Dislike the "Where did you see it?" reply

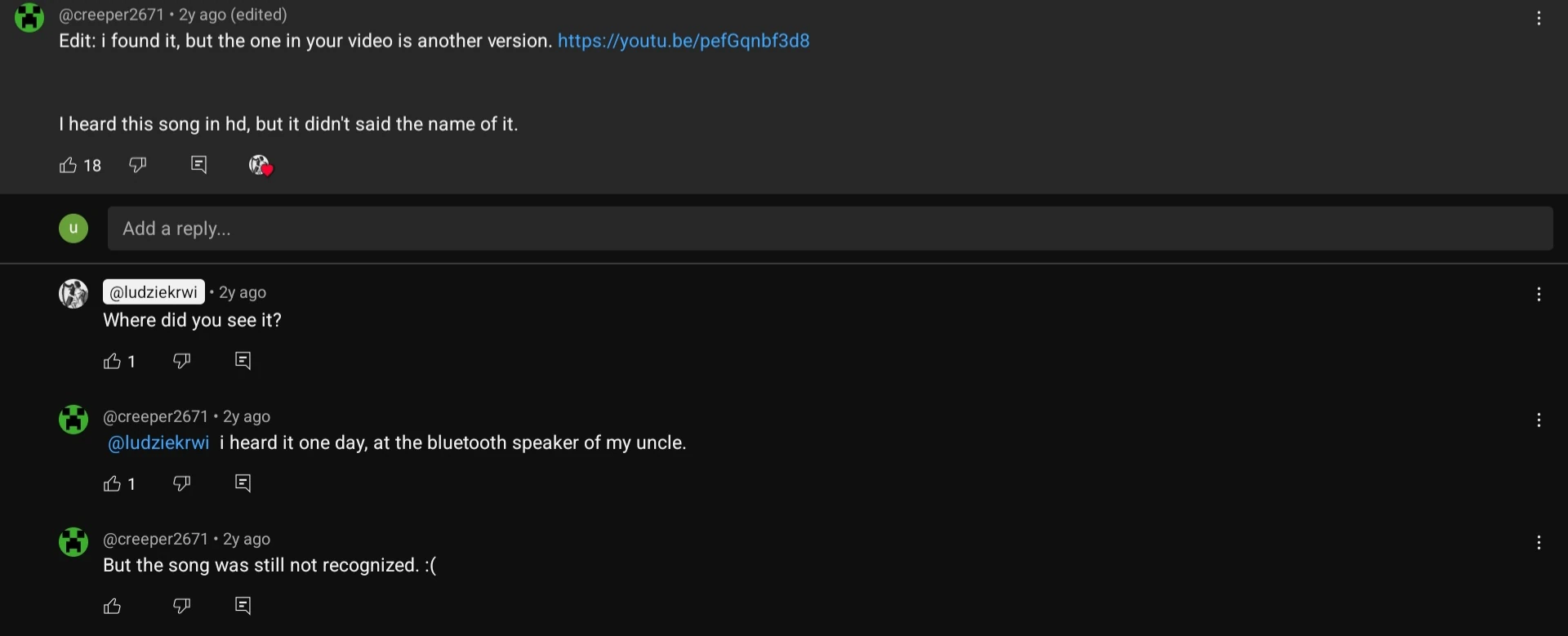tap(182, 361)
